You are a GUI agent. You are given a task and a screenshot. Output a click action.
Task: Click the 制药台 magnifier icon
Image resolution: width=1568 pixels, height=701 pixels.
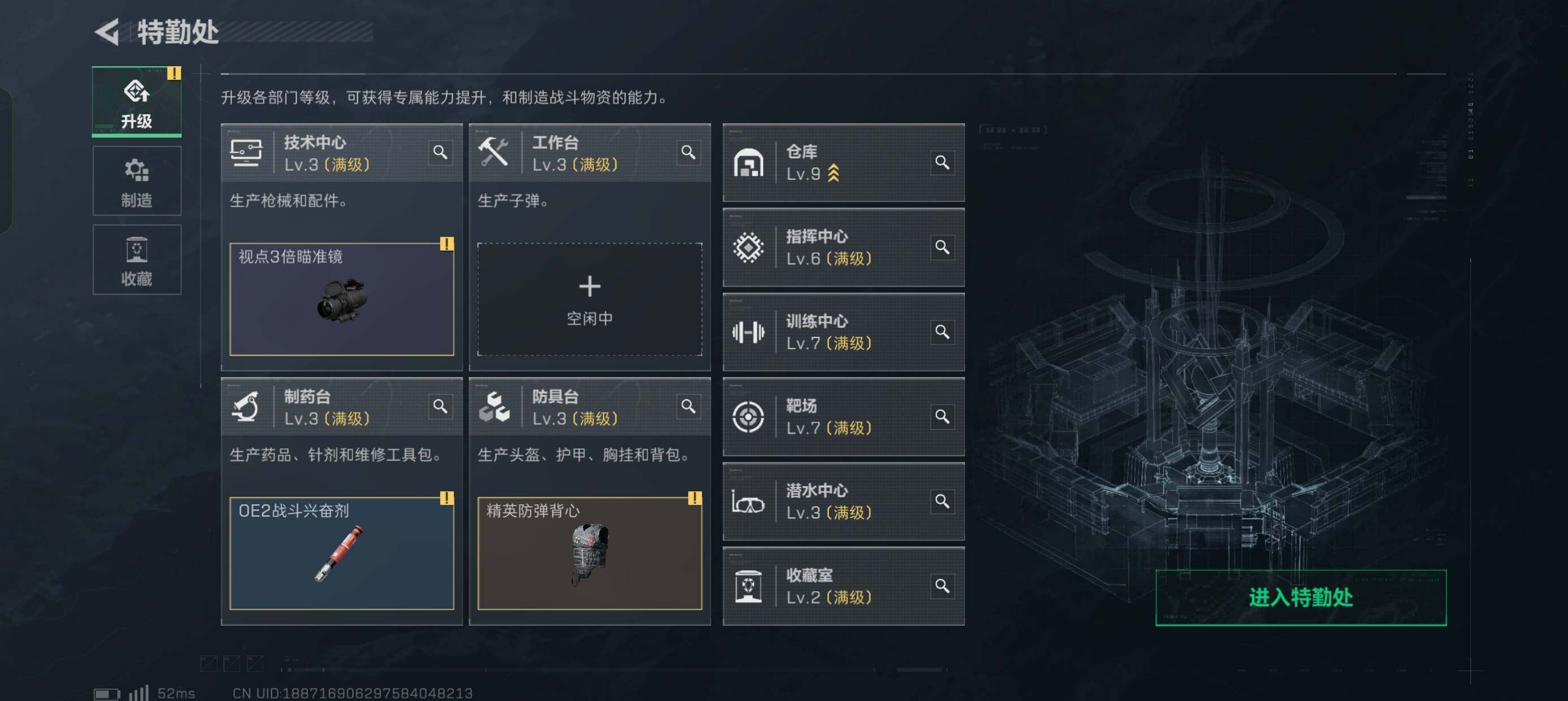[x=440, y=406]
